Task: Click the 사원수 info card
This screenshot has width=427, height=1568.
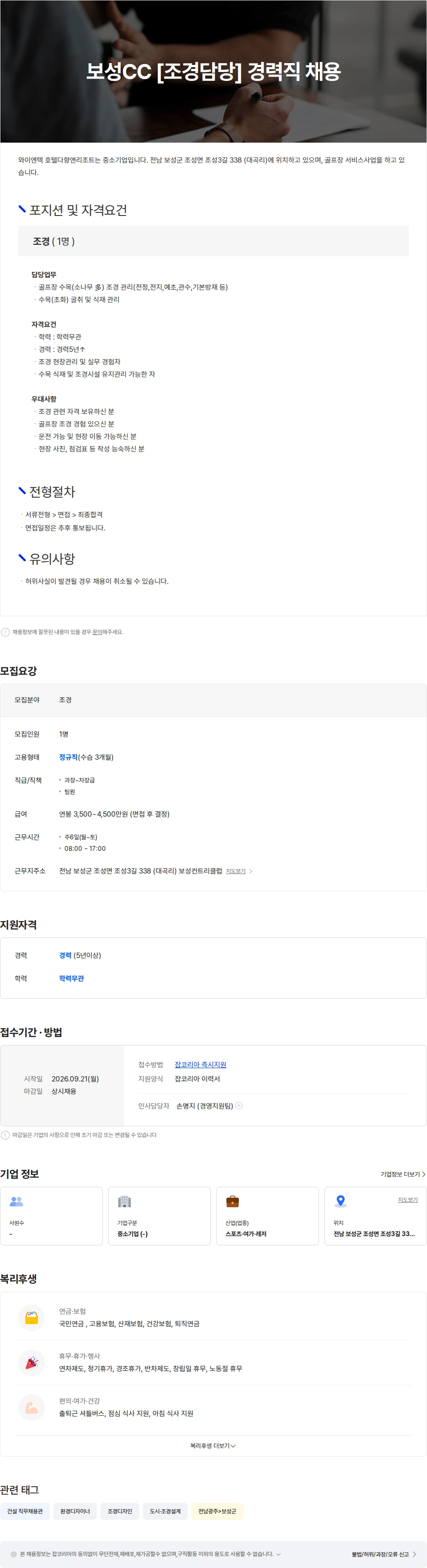Action: pyautogui.click(x=51, y=1216)
